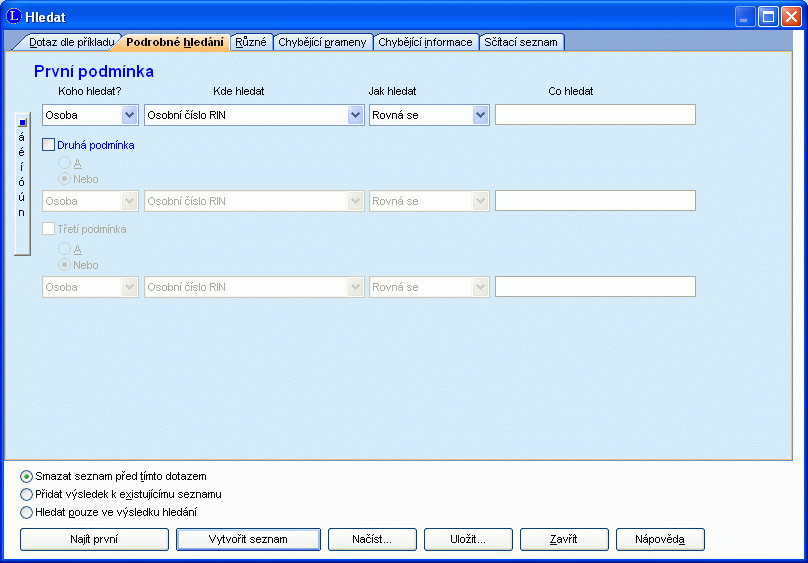
Task: Select the Podrobné hledání tab
Action: pyautogui.click(x=175, y=42)
